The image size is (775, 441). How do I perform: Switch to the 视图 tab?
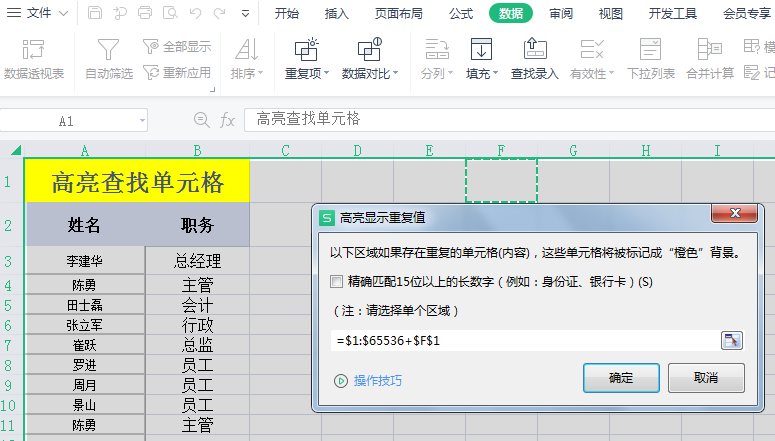(610, 13)
